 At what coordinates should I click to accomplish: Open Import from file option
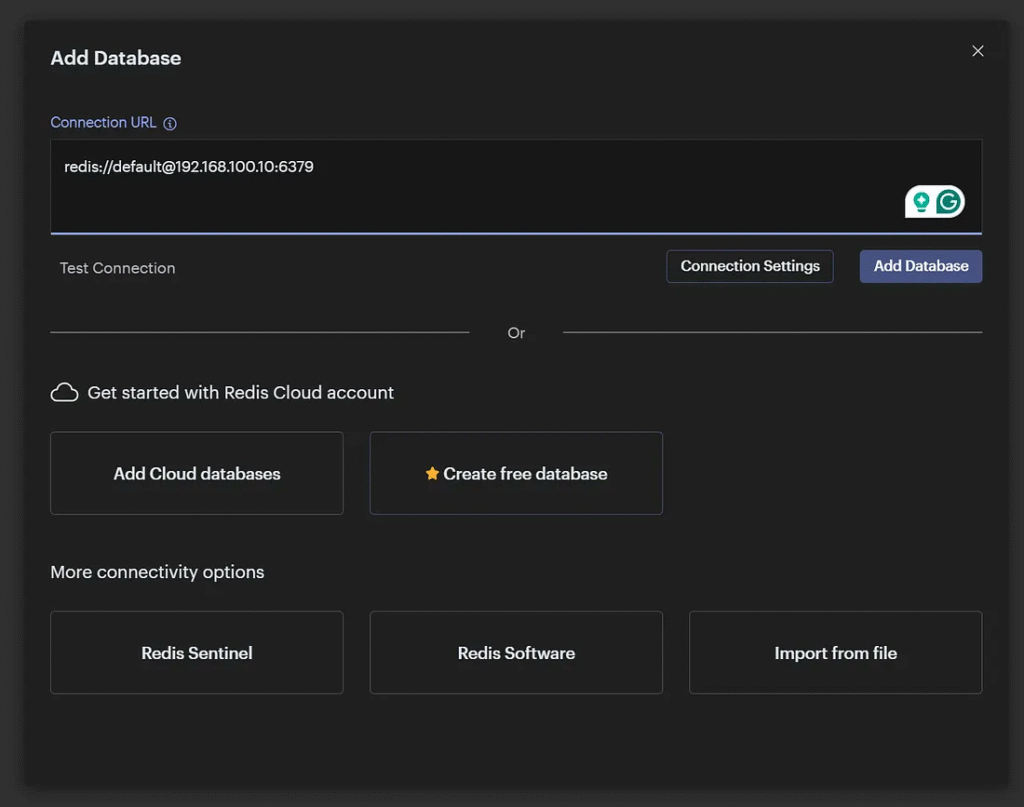pyautogui.click(x=835, y=653)
